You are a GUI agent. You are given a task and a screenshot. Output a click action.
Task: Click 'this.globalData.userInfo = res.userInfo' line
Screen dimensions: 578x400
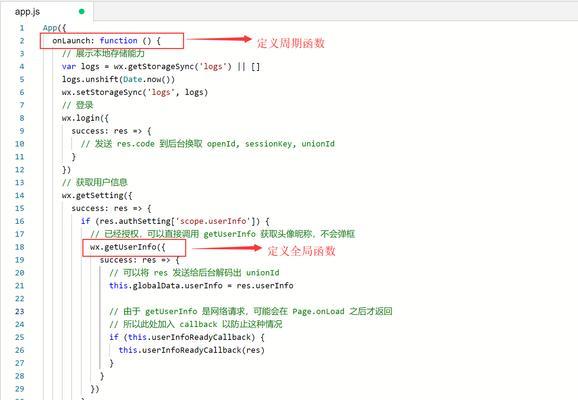201,286
